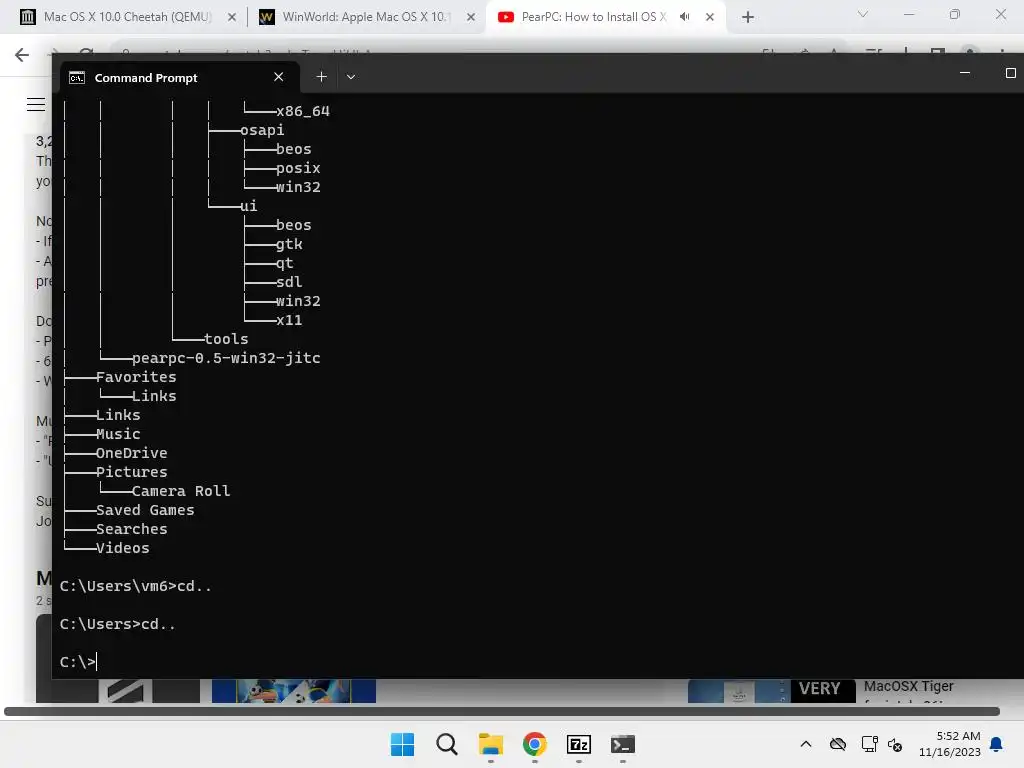Click the cartoon video thumbnail behind terminal
Screen dimensions: 1024x768
[x=294, y=691]
